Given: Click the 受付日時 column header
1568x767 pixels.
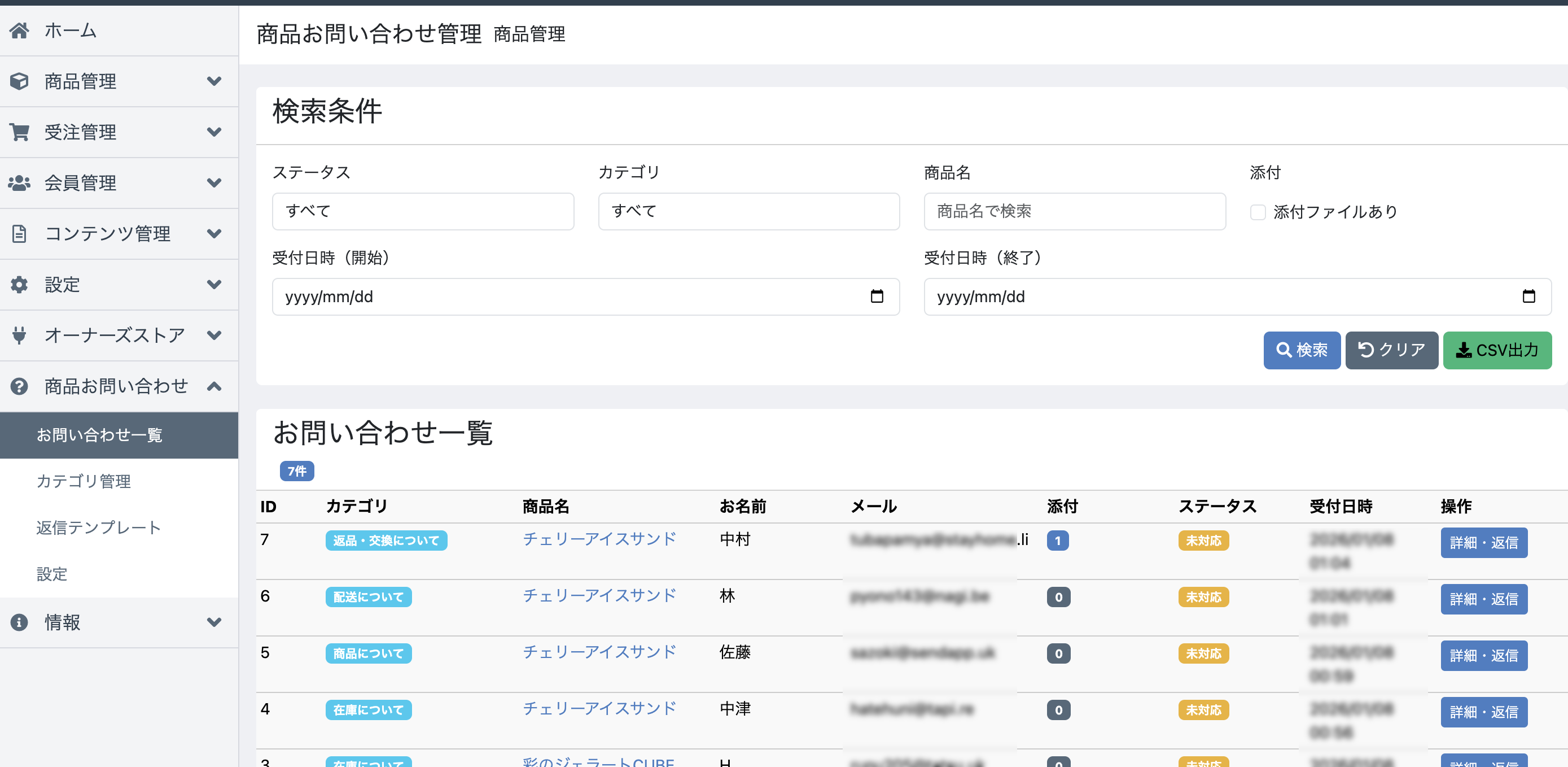Looking at the screenshot, I should pos(1341,506).
